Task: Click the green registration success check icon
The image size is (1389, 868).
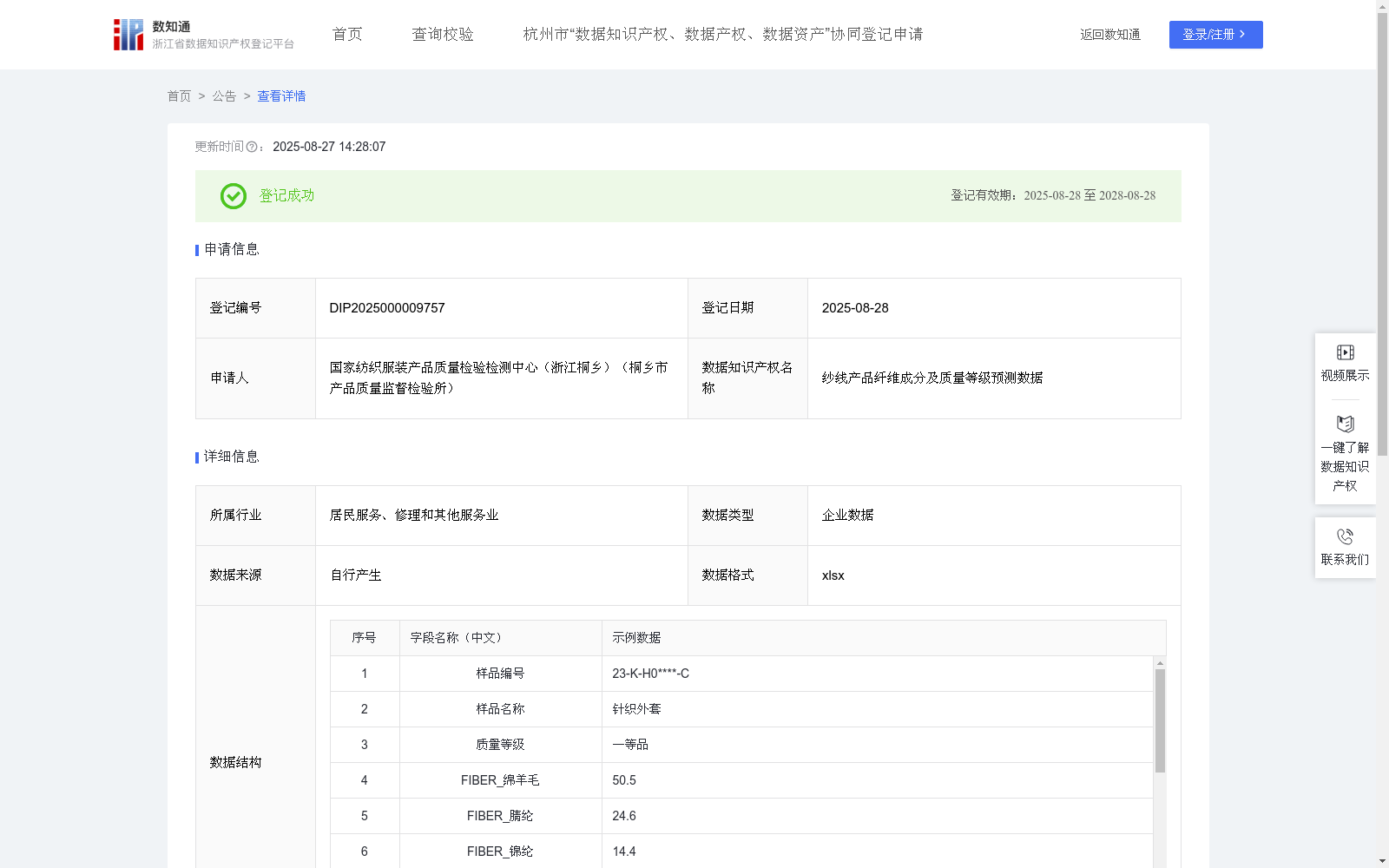Action: point(233,196)
